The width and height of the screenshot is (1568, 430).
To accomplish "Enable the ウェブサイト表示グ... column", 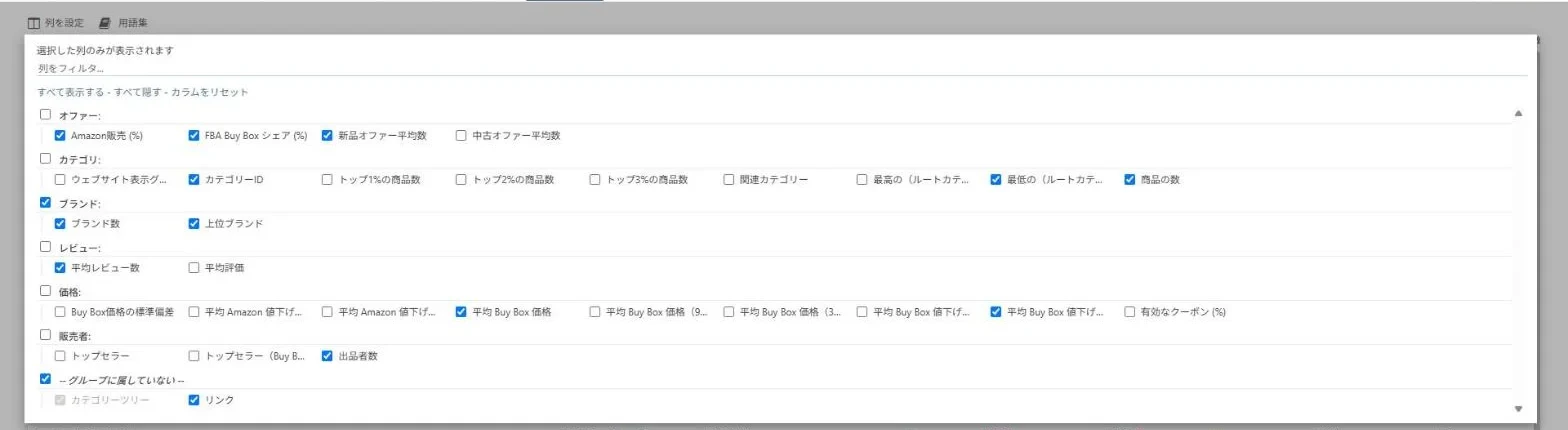I will 60,179.
